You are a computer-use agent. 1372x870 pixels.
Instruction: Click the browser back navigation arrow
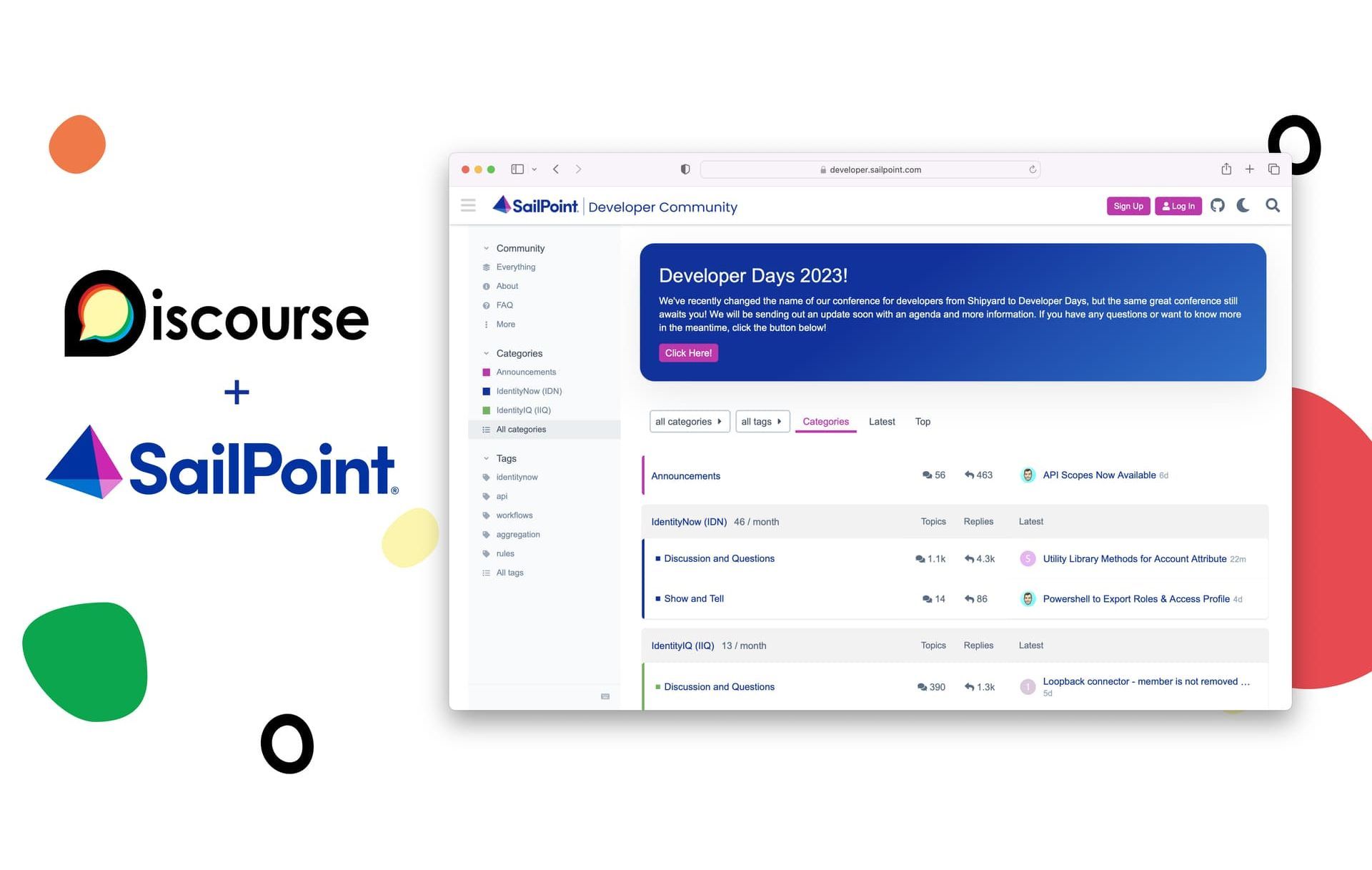click(557, 169)
